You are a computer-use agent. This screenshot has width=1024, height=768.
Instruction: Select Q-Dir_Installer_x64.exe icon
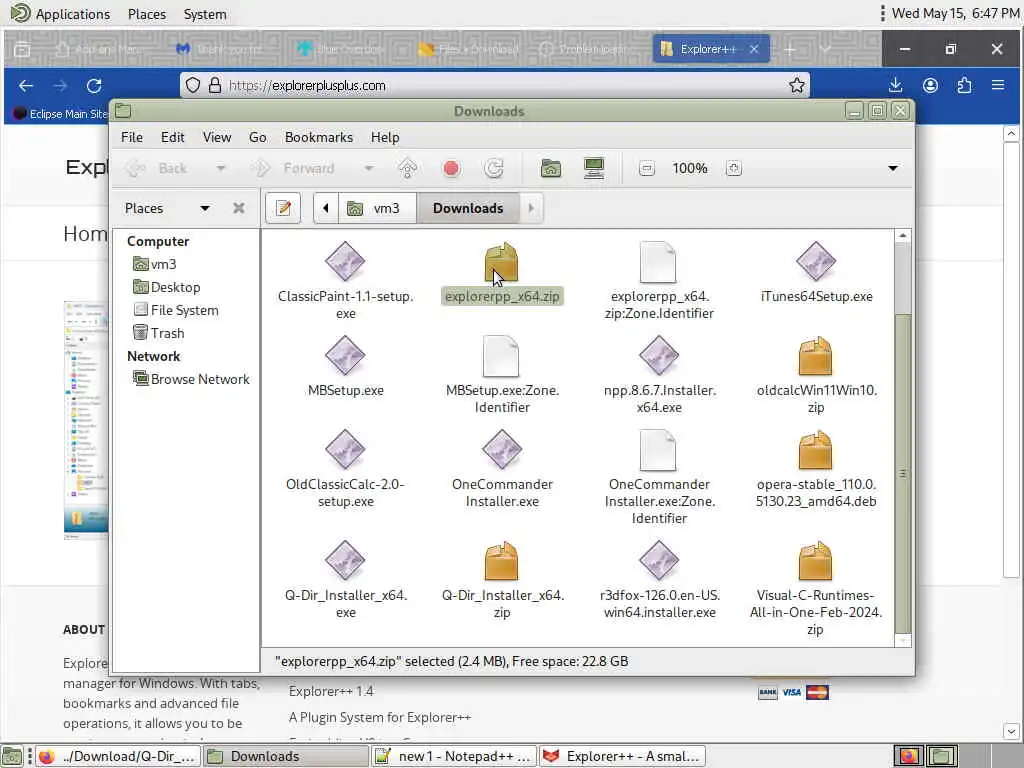(345, 561)
